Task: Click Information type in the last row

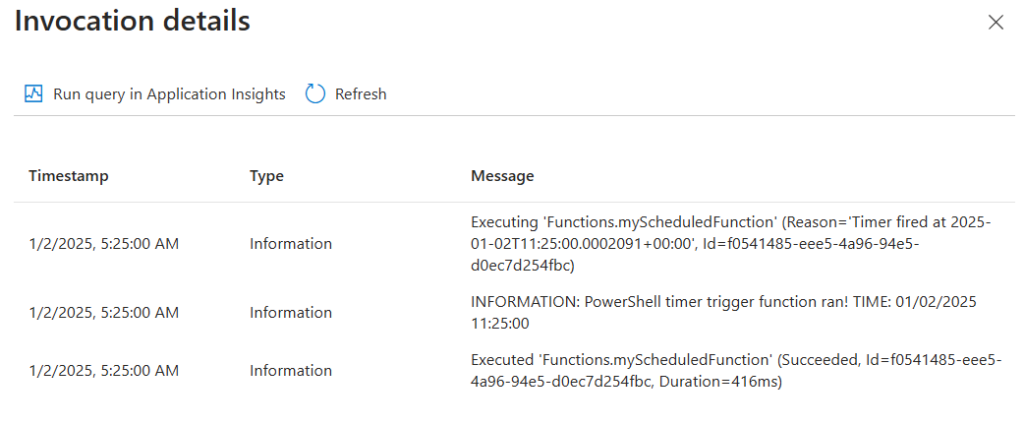Action: point(291,371)
